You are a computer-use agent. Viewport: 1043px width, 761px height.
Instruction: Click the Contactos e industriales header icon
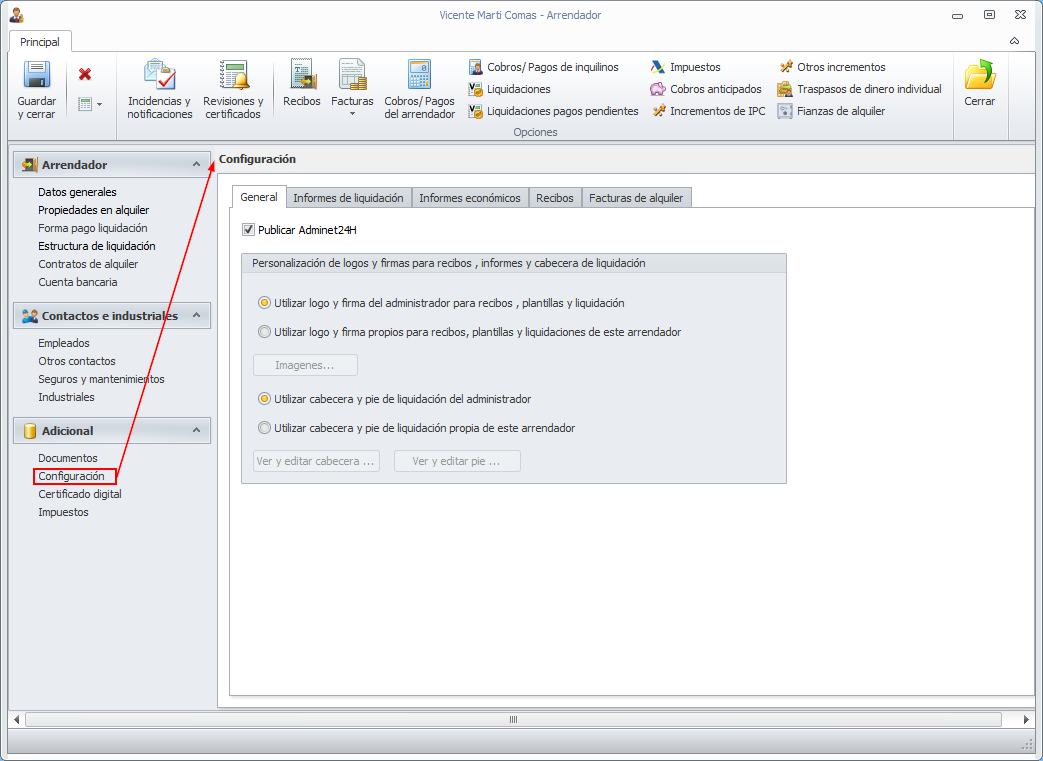pyautogui.click(x=29, y=316)
